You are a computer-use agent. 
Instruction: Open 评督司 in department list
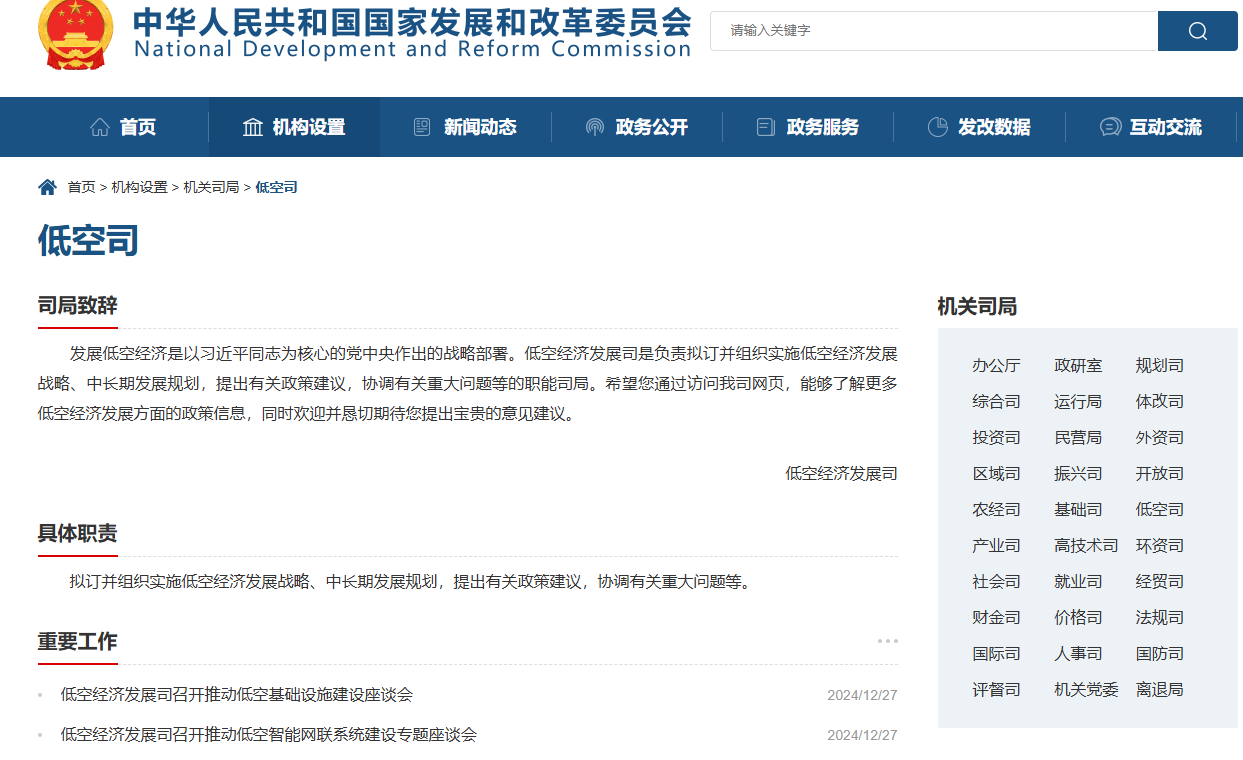click(996, 689)
